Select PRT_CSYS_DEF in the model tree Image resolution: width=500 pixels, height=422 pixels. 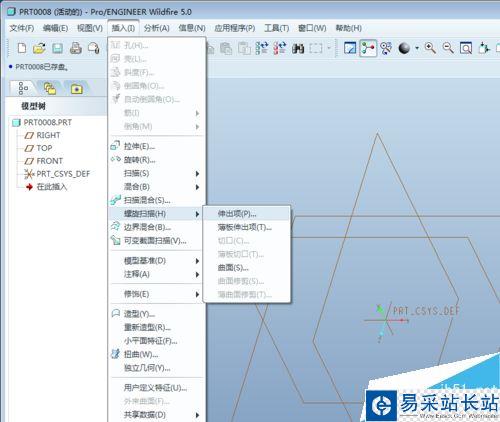(57, 174)
